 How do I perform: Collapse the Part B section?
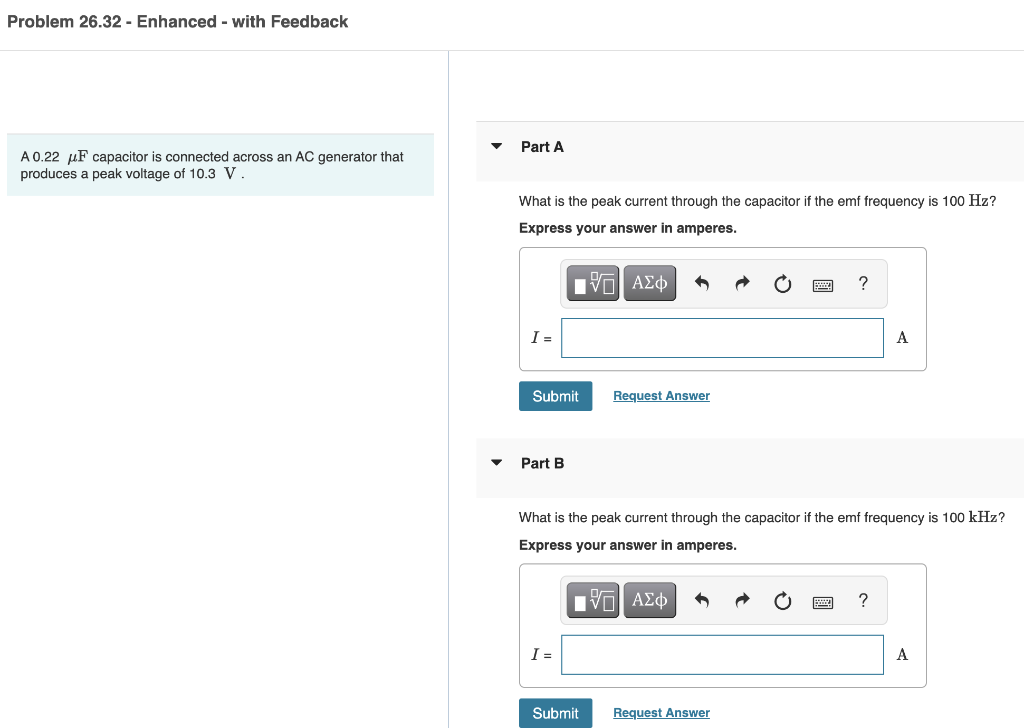pos(496,463)
